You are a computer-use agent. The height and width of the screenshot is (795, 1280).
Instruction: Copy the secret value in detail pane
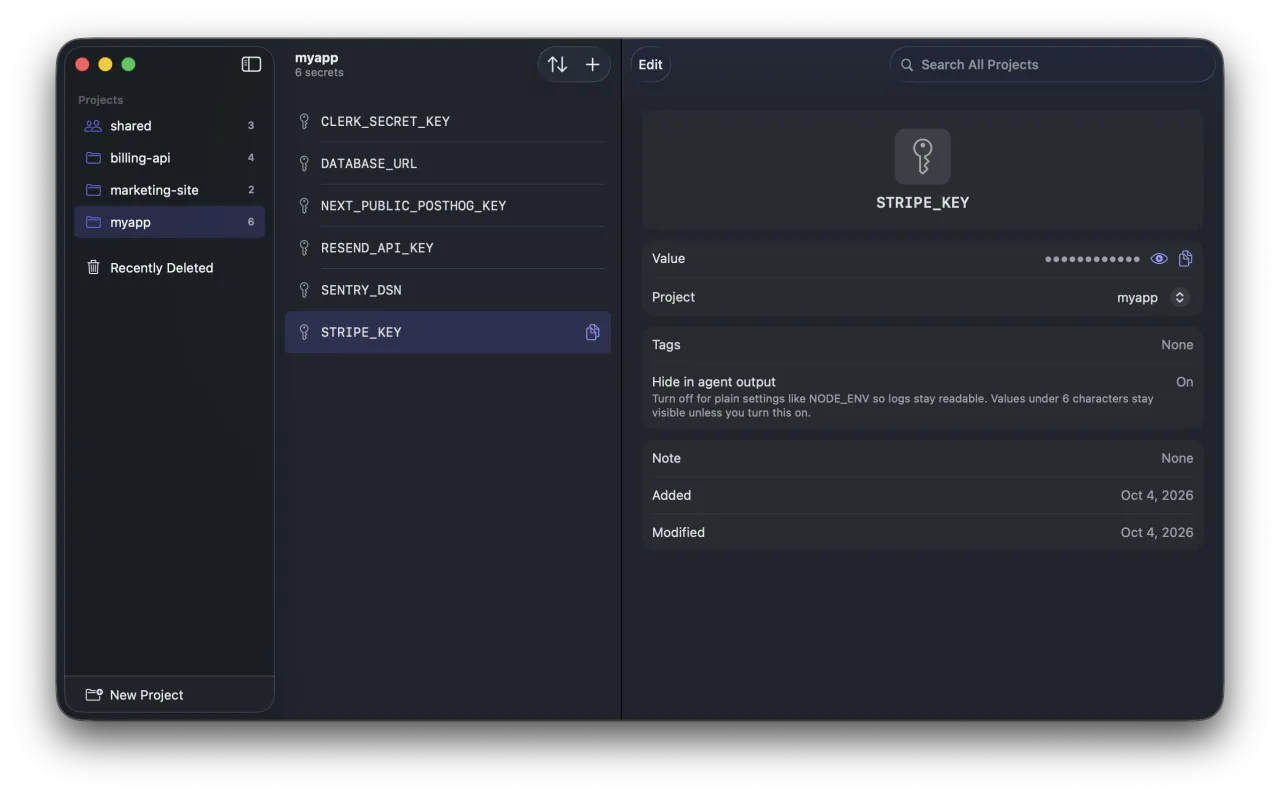pyautogui.click(x=1185, y=258)
